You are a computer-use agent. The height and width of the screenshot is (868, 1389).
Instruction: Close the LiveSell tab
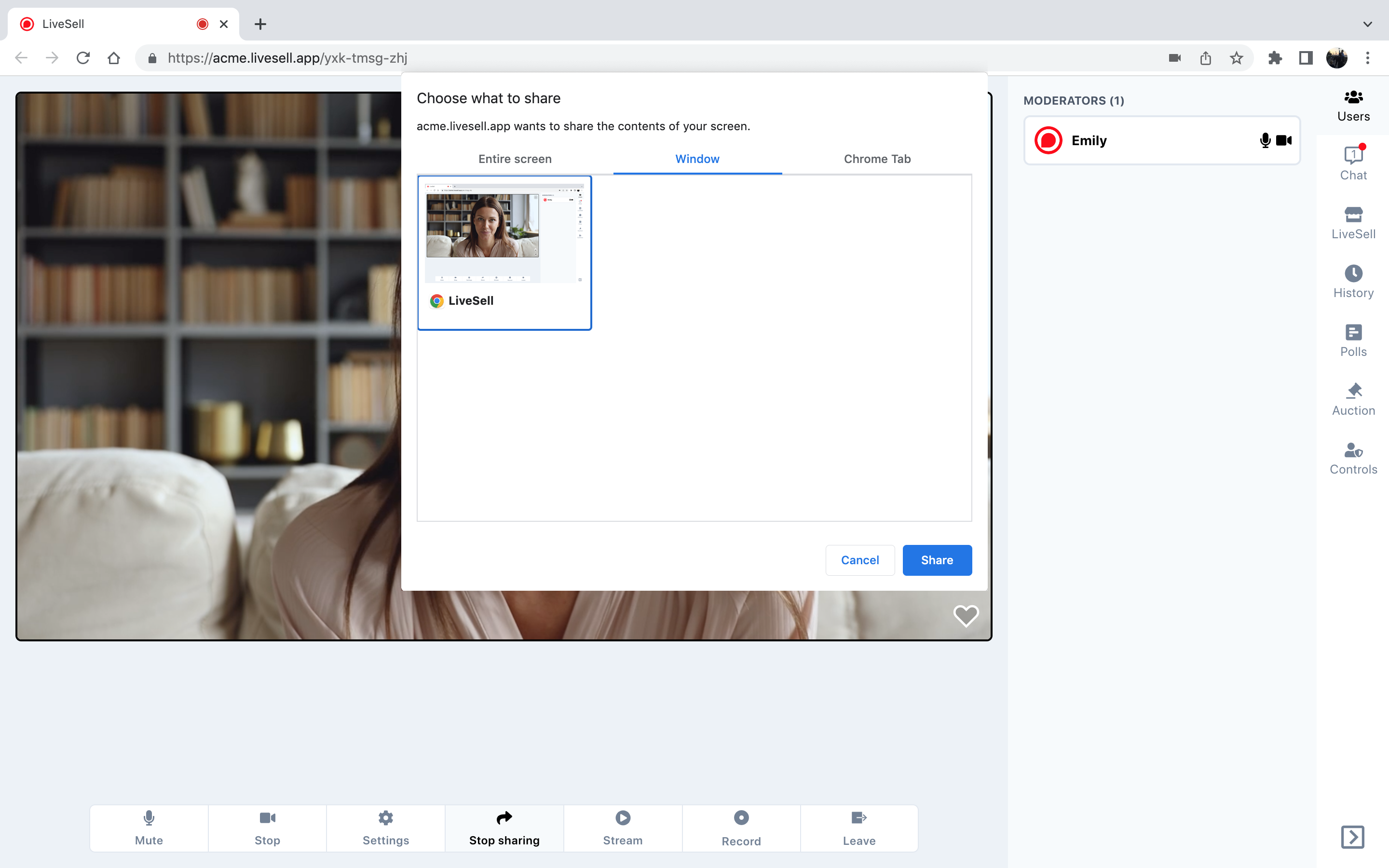click(x=224, y=24)
